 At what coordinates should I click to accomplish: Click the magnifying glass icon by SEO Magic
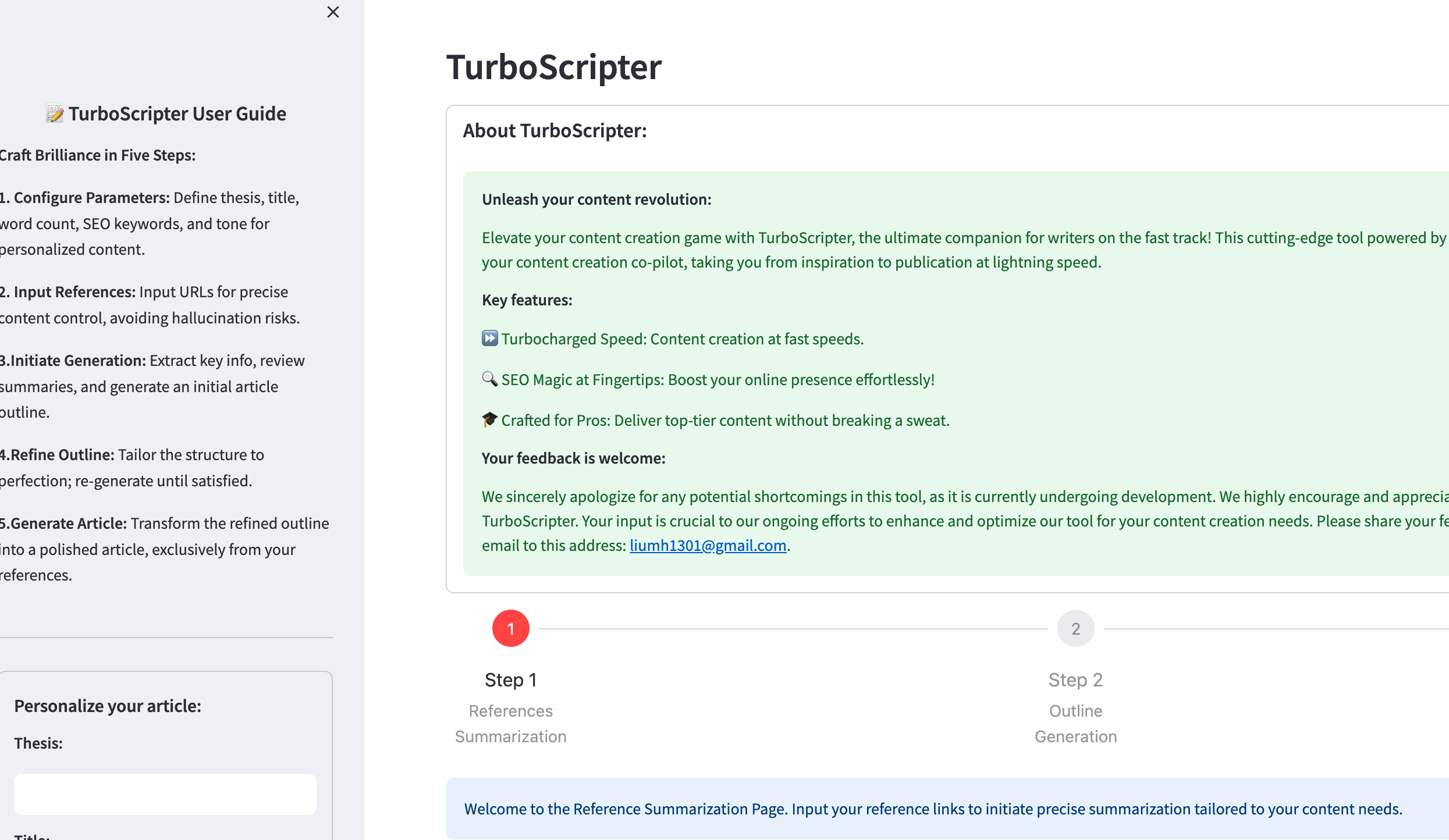(x=489, y=379)
